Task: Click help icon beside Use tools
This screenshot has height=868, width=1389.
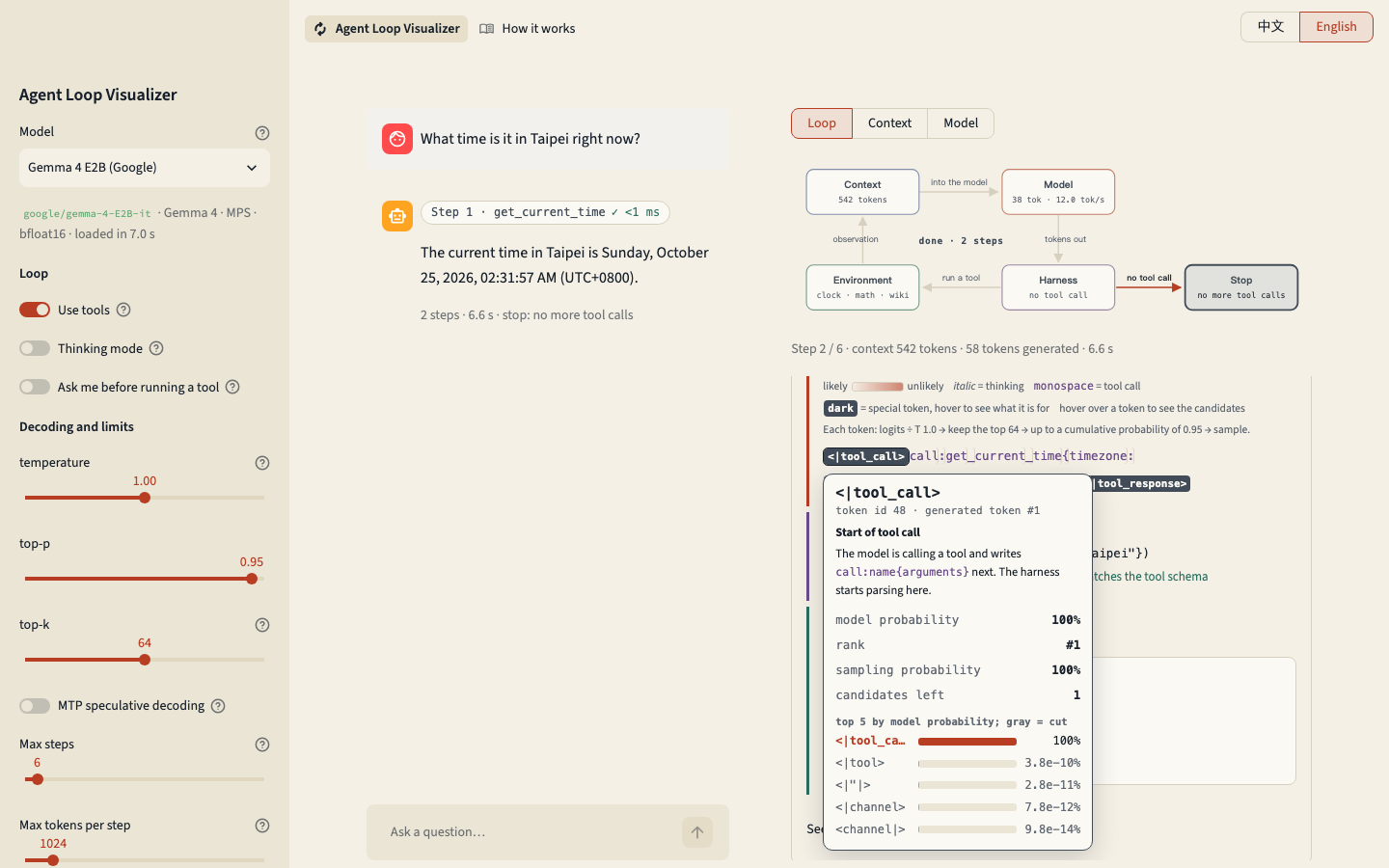Action: pyautogui.click(x=123, y=310)
